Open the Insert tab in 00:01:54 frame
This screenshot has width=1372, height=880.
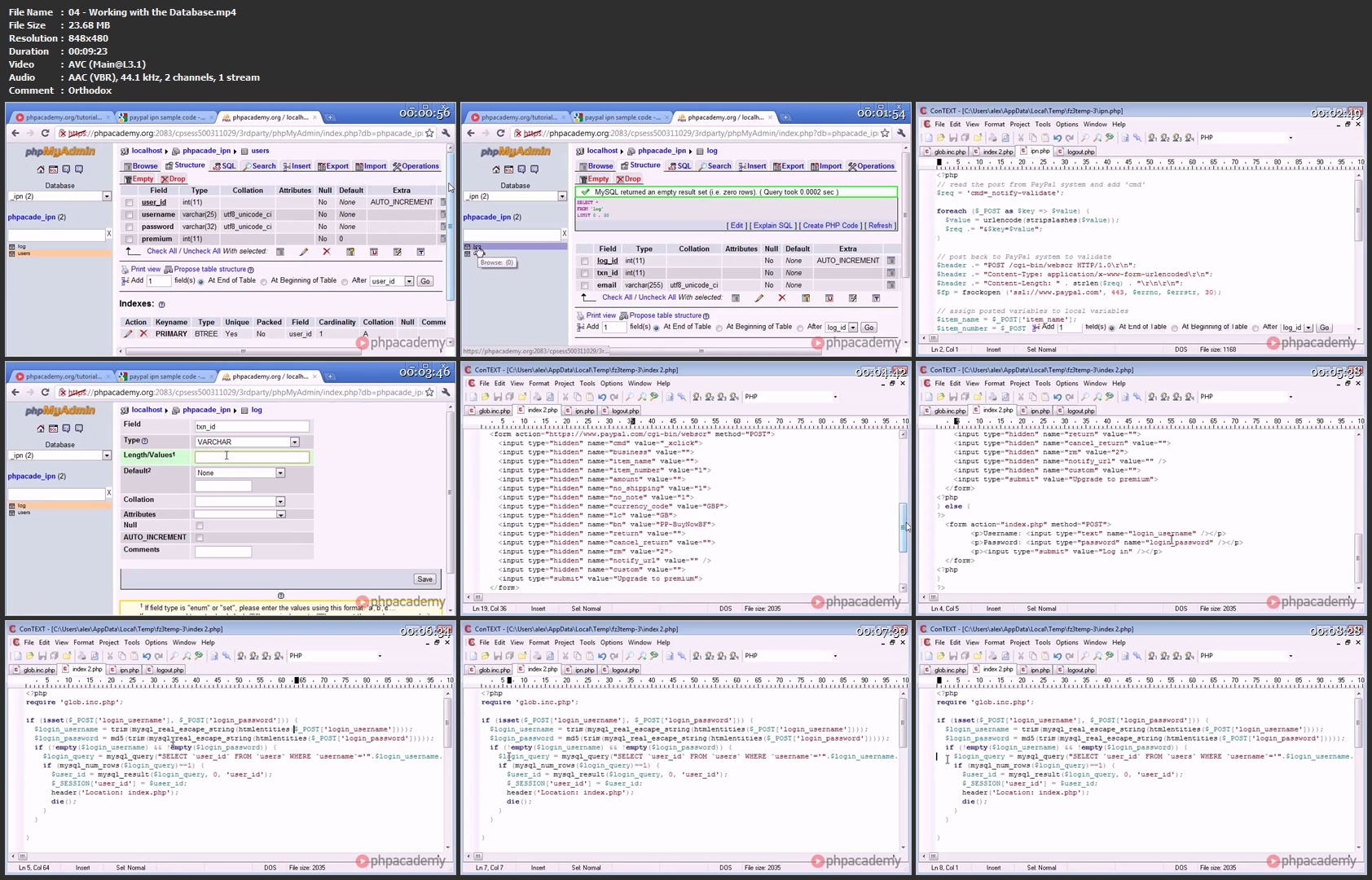click(752, 166)
